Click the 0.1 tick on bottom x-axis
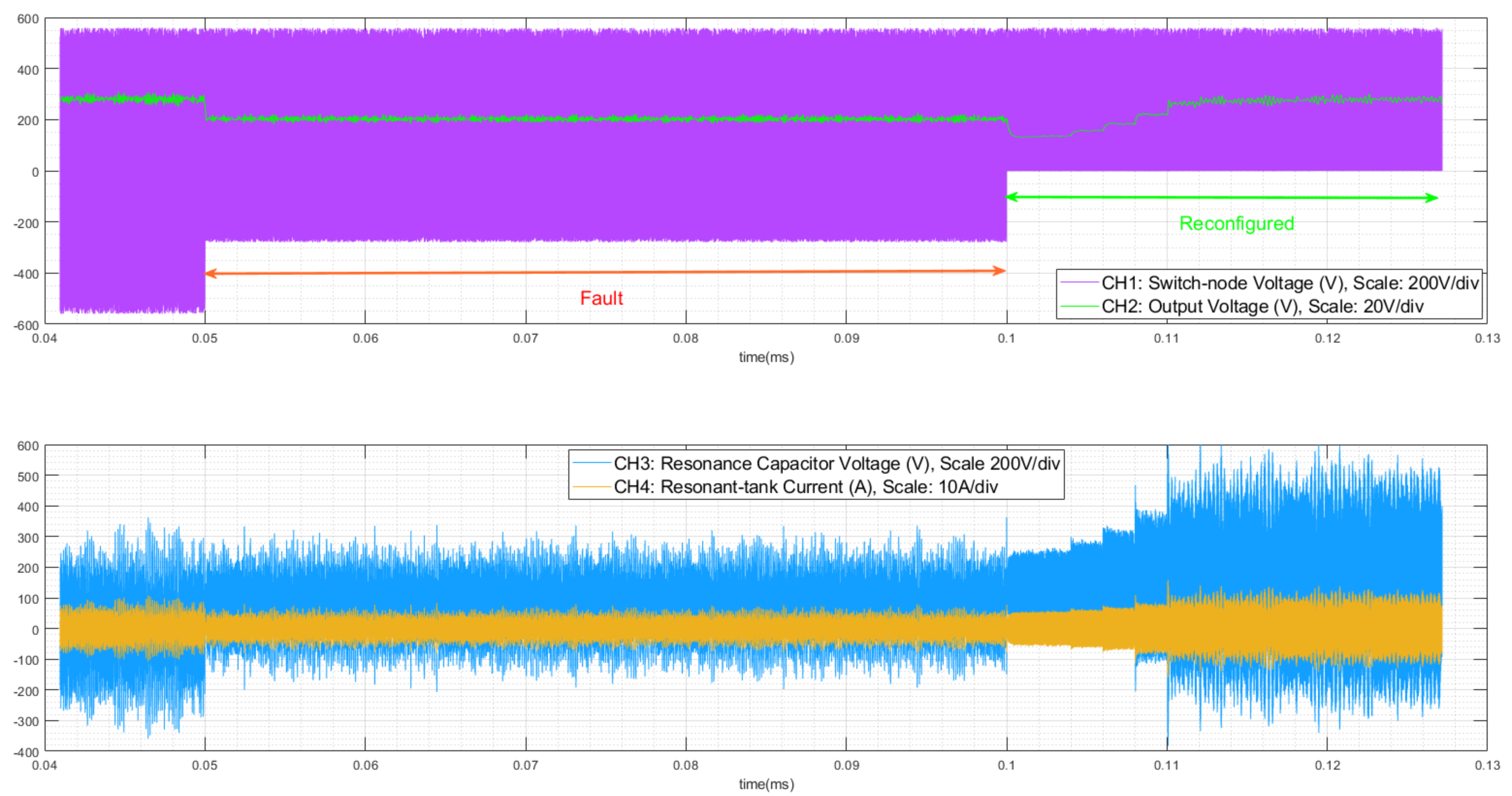This screenshot has width=1512, height=796. point(1006,765)
